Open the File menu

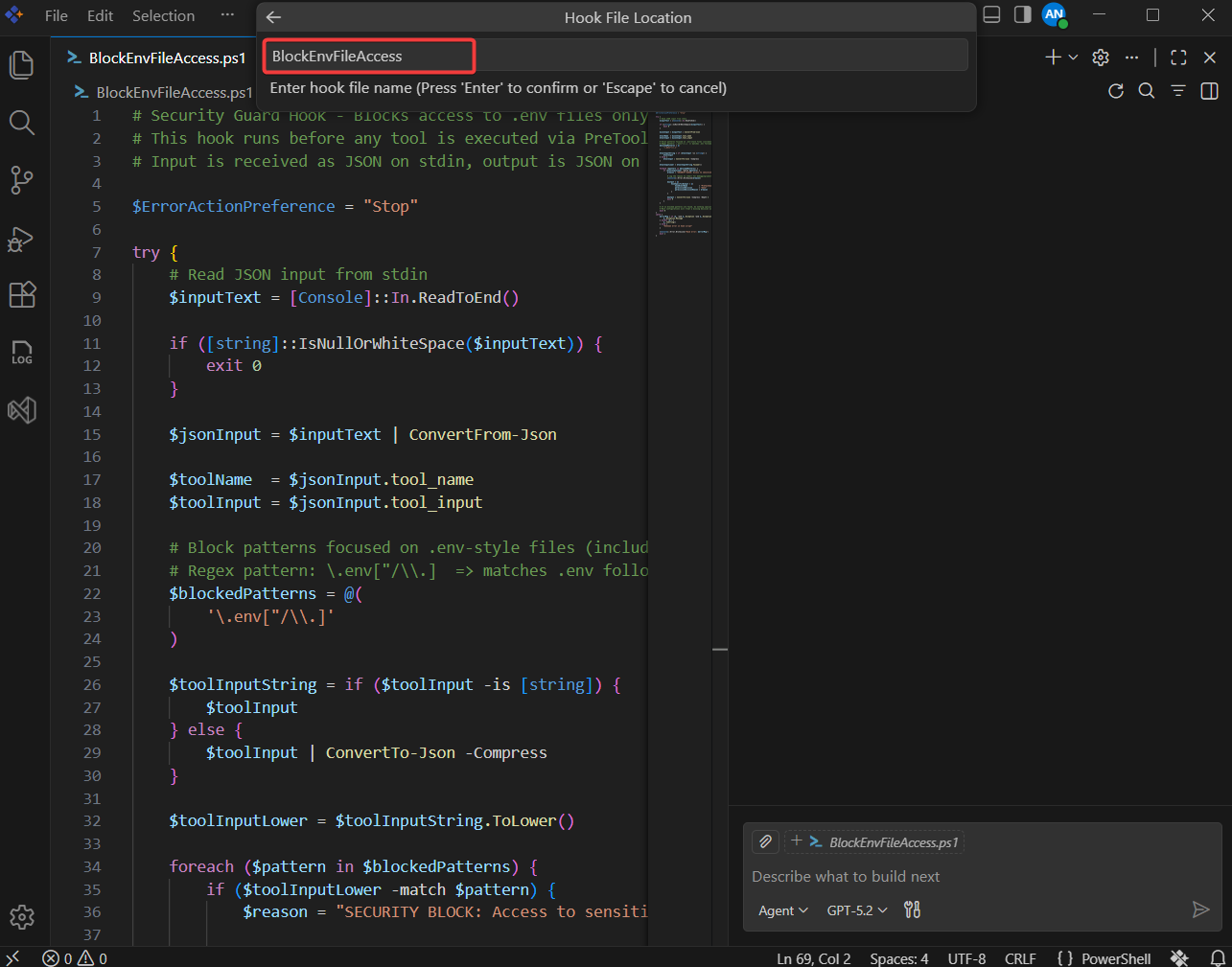click(x=56, y=15)
